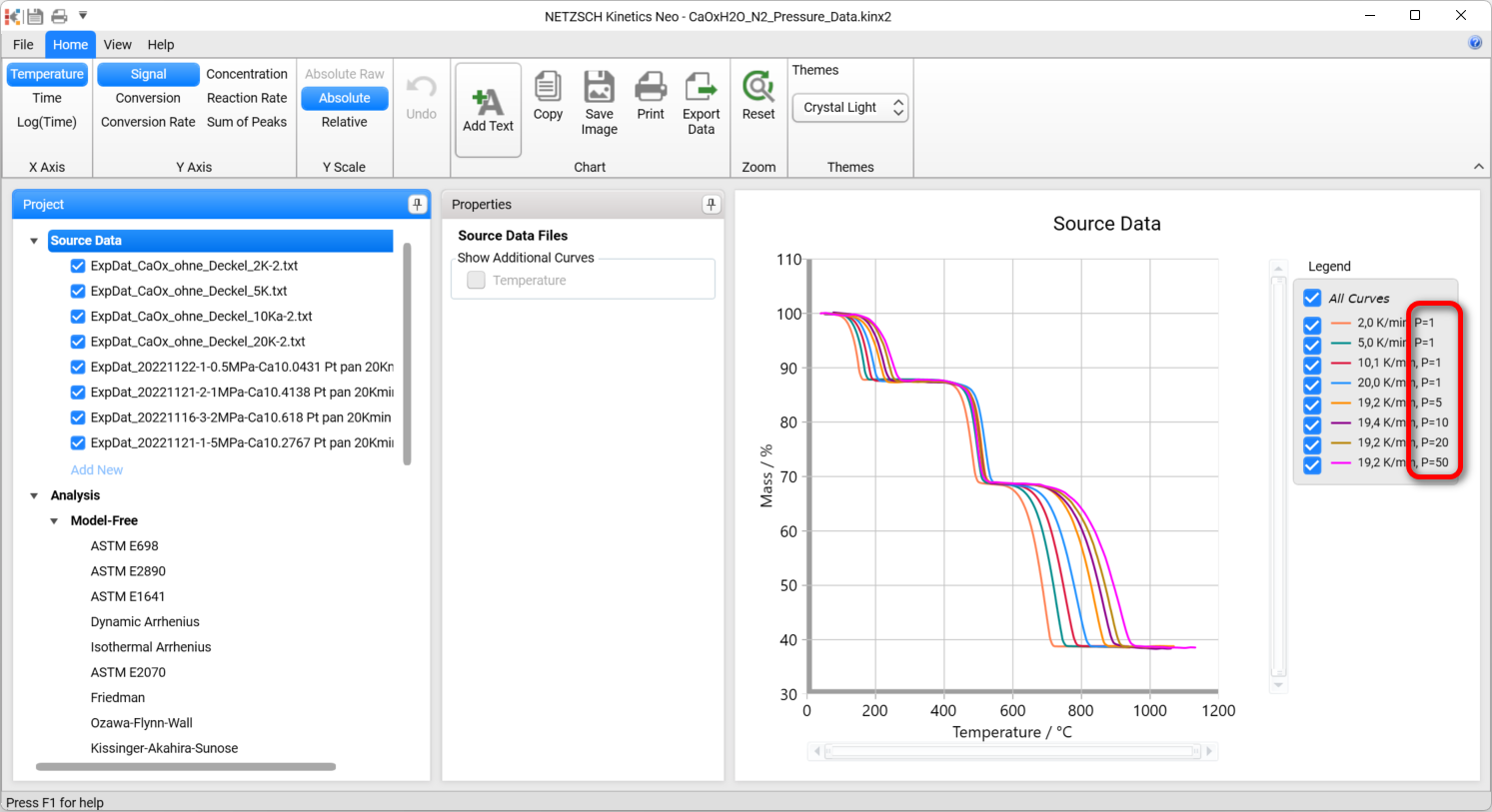This screenshot has height=812, width=1492.
Task: Open the help icon in the ribbon corner
Action: pyautogui.click(x=1475, y=43)
